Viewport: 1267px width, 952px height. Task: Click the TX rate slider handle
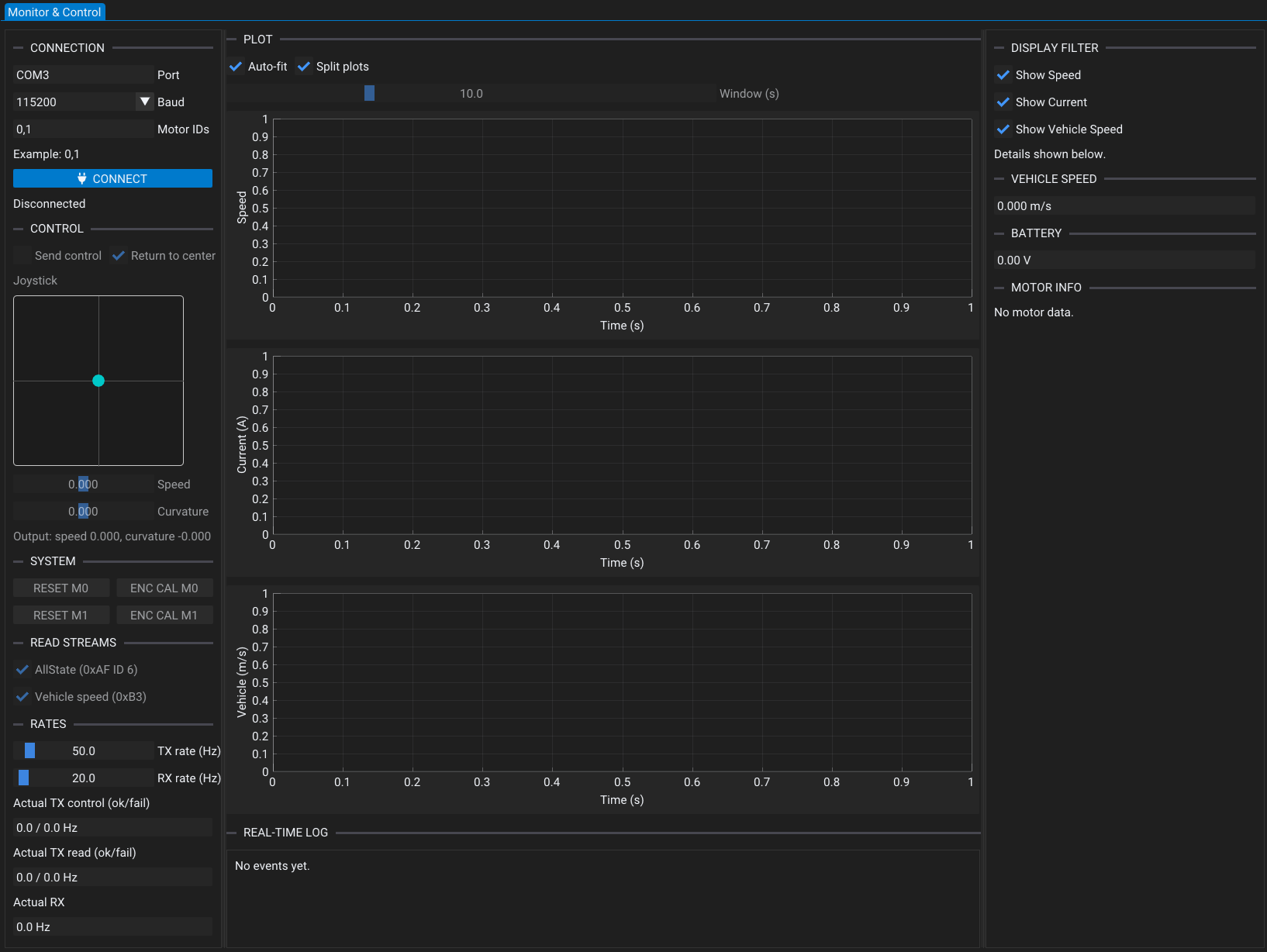[x=29, y=750]
